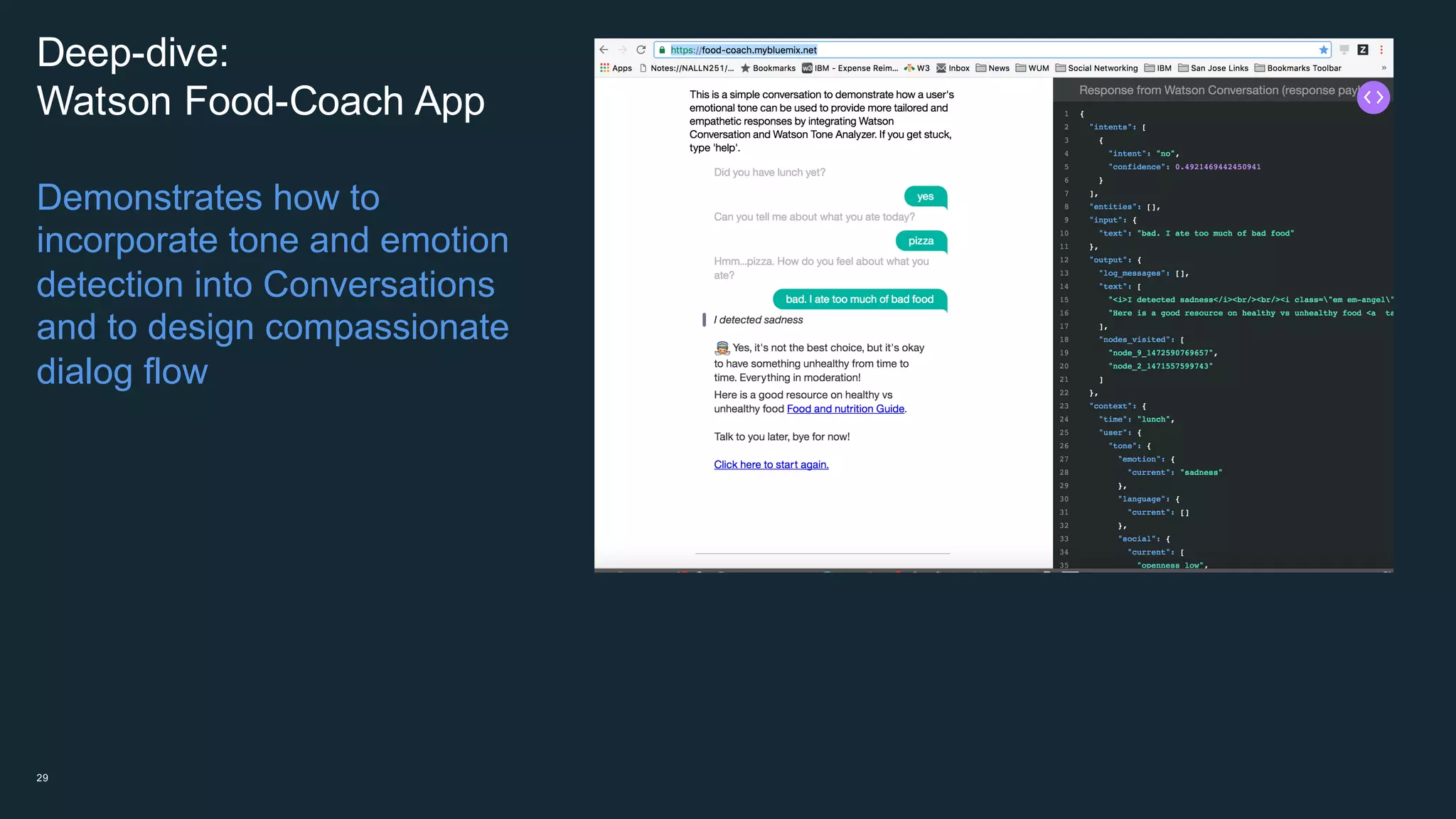Click the Z extension icon
1456x819 pixels.
coord(1363,50)
